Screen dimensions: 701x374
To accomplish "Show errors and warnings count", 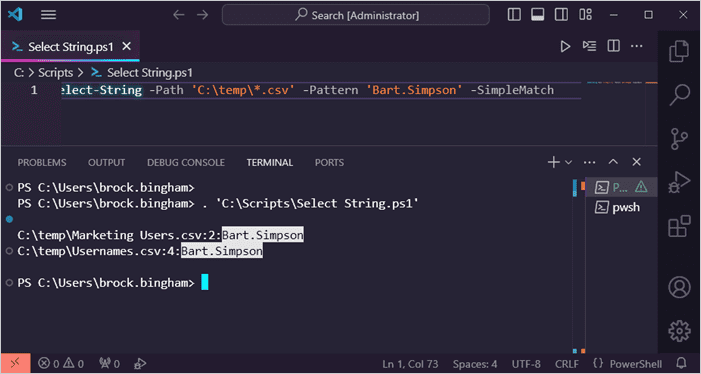I will coord(61,364).
